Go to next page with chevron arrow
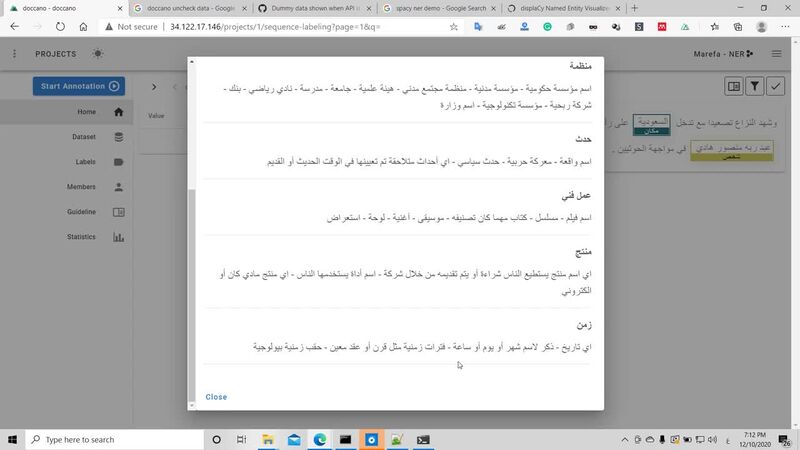The width and height of the screenshot is (800, 450). point(153,87)
